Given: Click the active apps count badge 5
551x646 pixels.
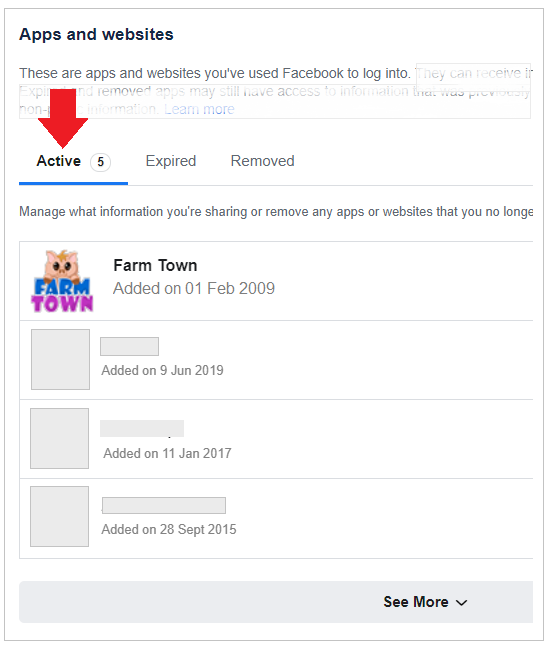Looking at the screenshot, I should pyautogui.click(x=101, y=162).
